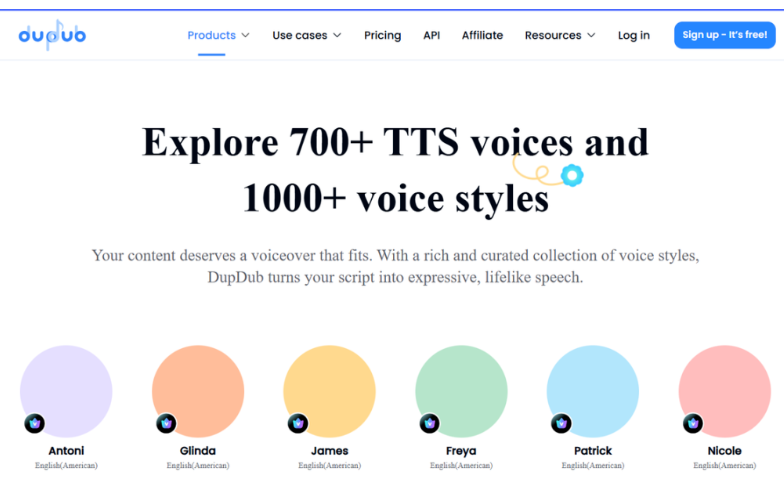Select Patrick's light blue voice avatar
The height and width of the screenshot is (483, 784).
[x=593, y=390]
